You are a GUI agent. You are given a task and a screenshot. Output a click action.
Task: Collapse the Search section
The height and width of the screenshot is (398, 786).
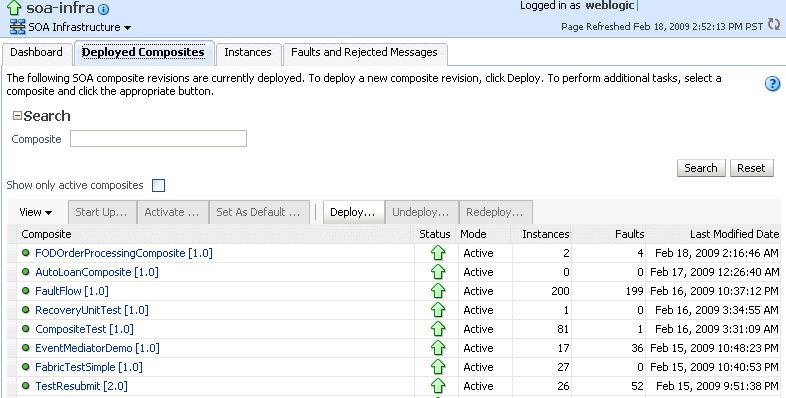click(x=17, y=116)
